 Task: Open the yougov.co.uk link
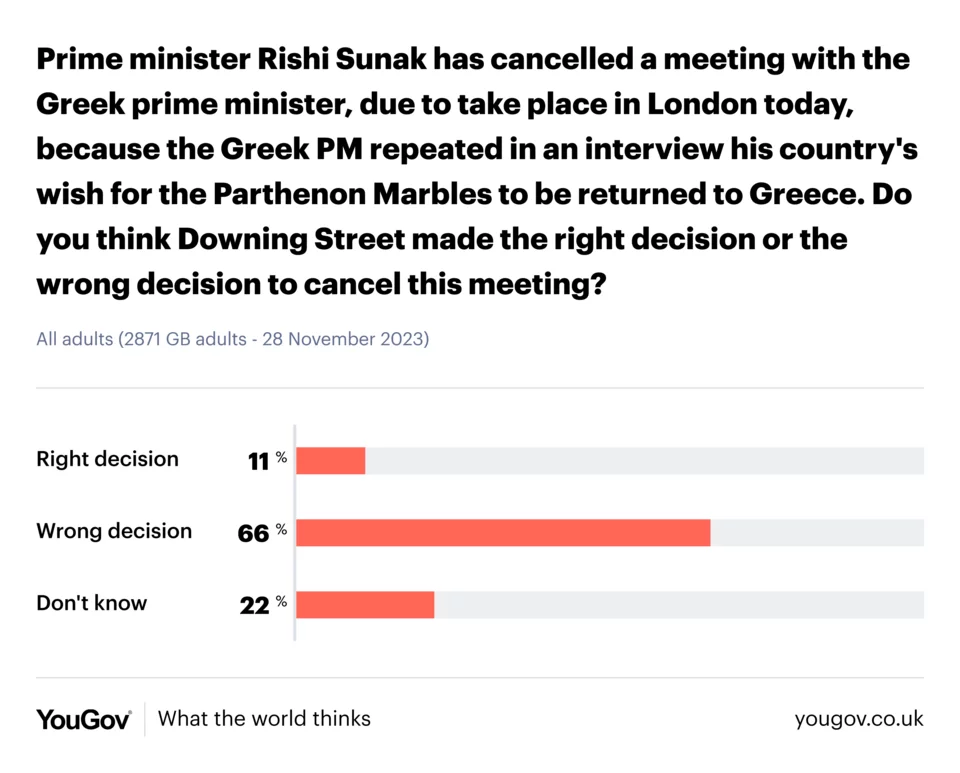859,719
